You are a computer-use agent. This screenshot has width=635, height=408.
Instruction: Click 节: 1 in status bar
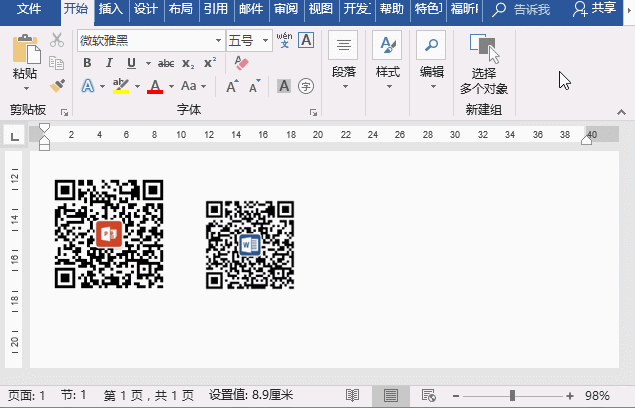[x=73, y=395]
